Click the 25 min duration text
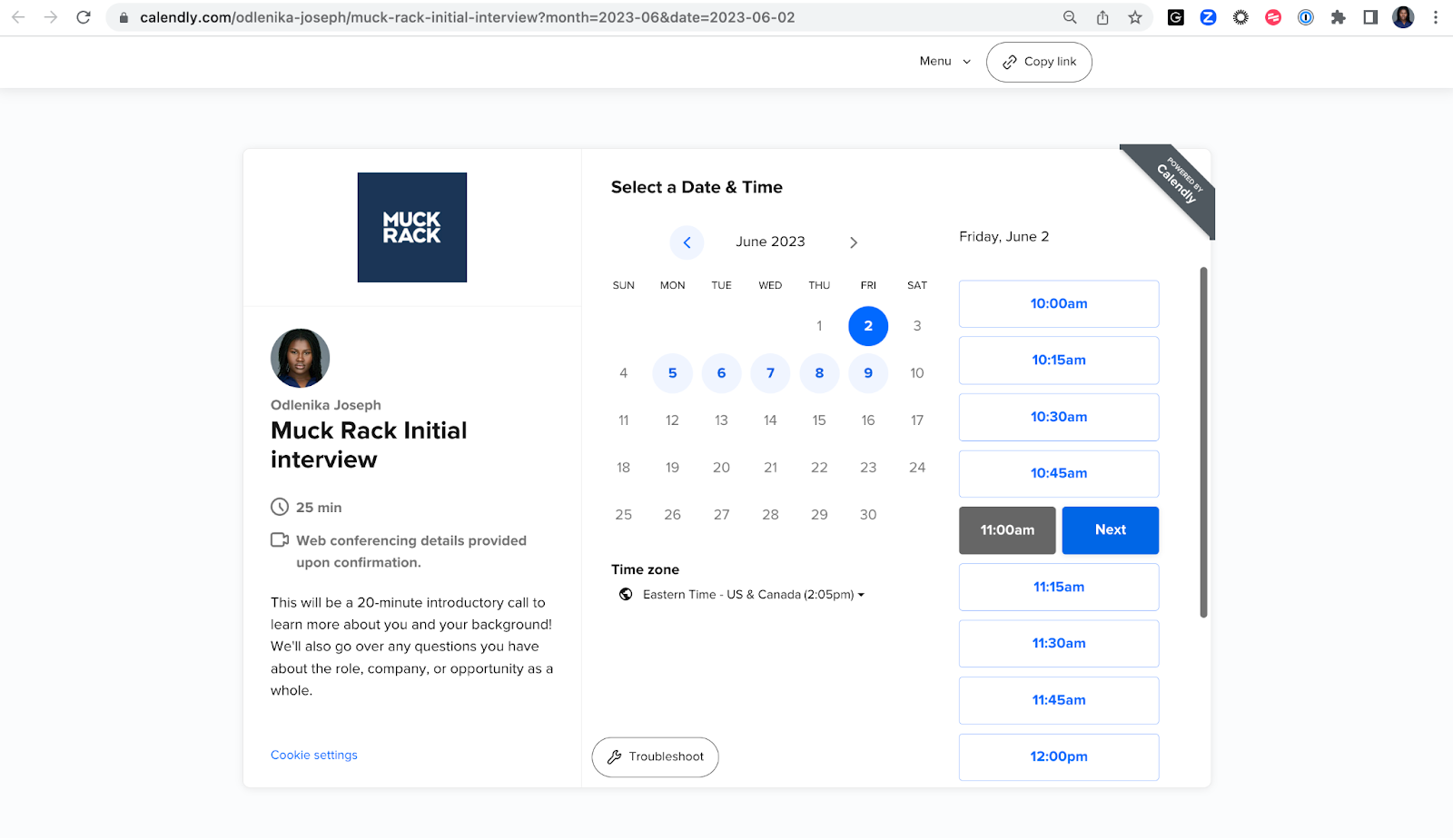Viewport: 1453px width, 840px height. 319,508
